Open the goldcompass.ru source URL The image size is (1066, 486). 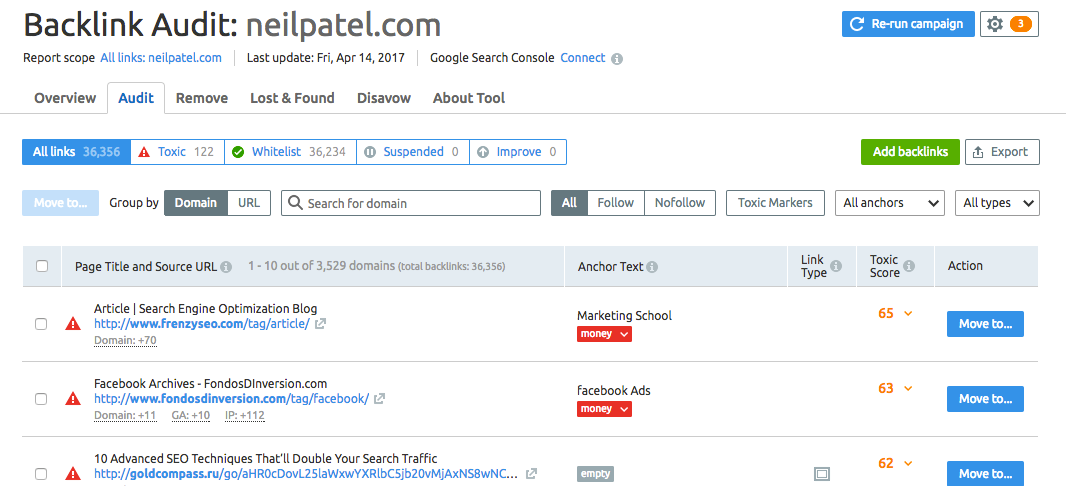308,474
